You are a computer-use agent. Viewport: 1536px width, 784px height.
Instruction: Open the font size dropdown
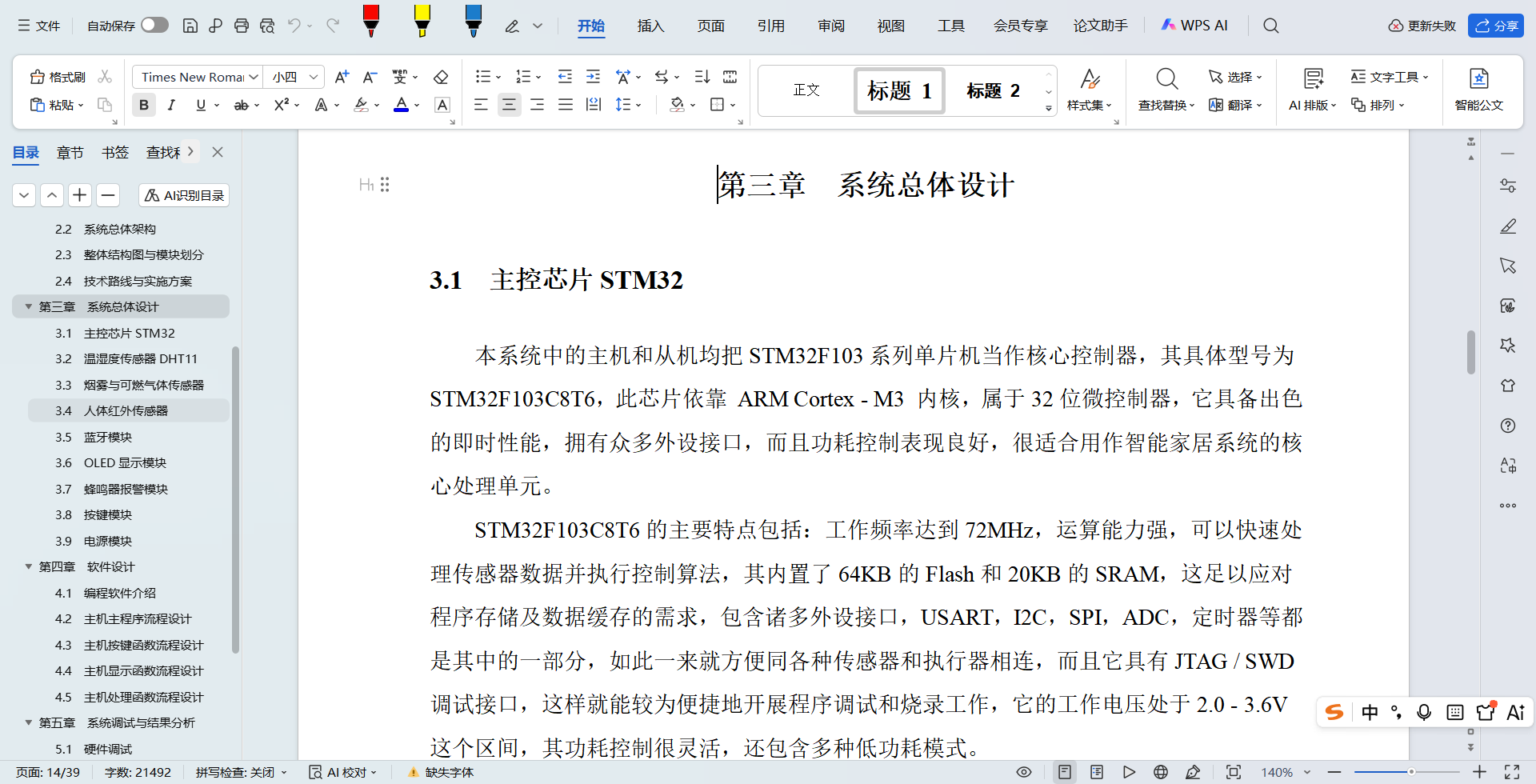(x=314, y=77)
